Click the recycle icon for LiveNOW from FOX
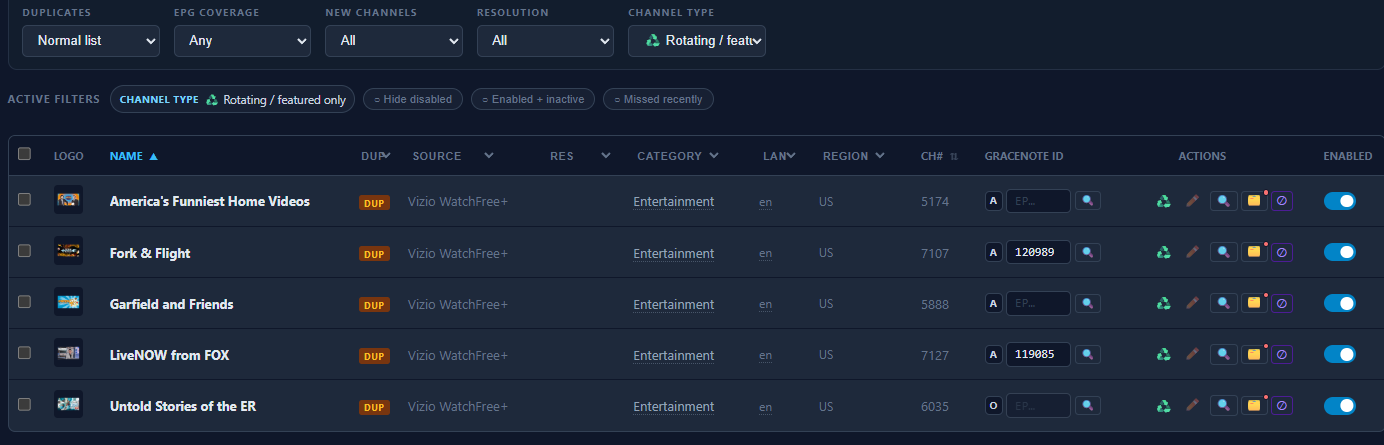This screenshot has height=445, width=1384. [1164, 354]
